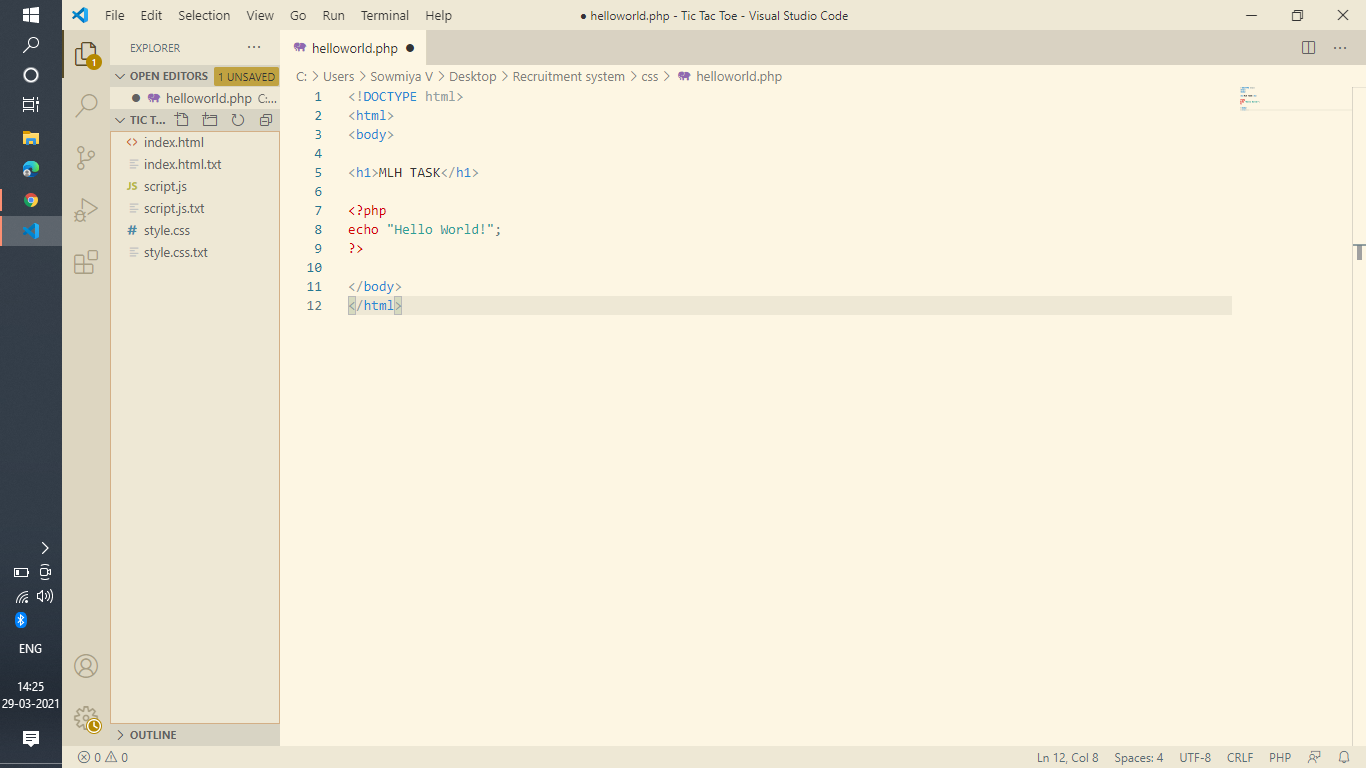Open the Help menu
1366x768 pixels.
(438, 15)
